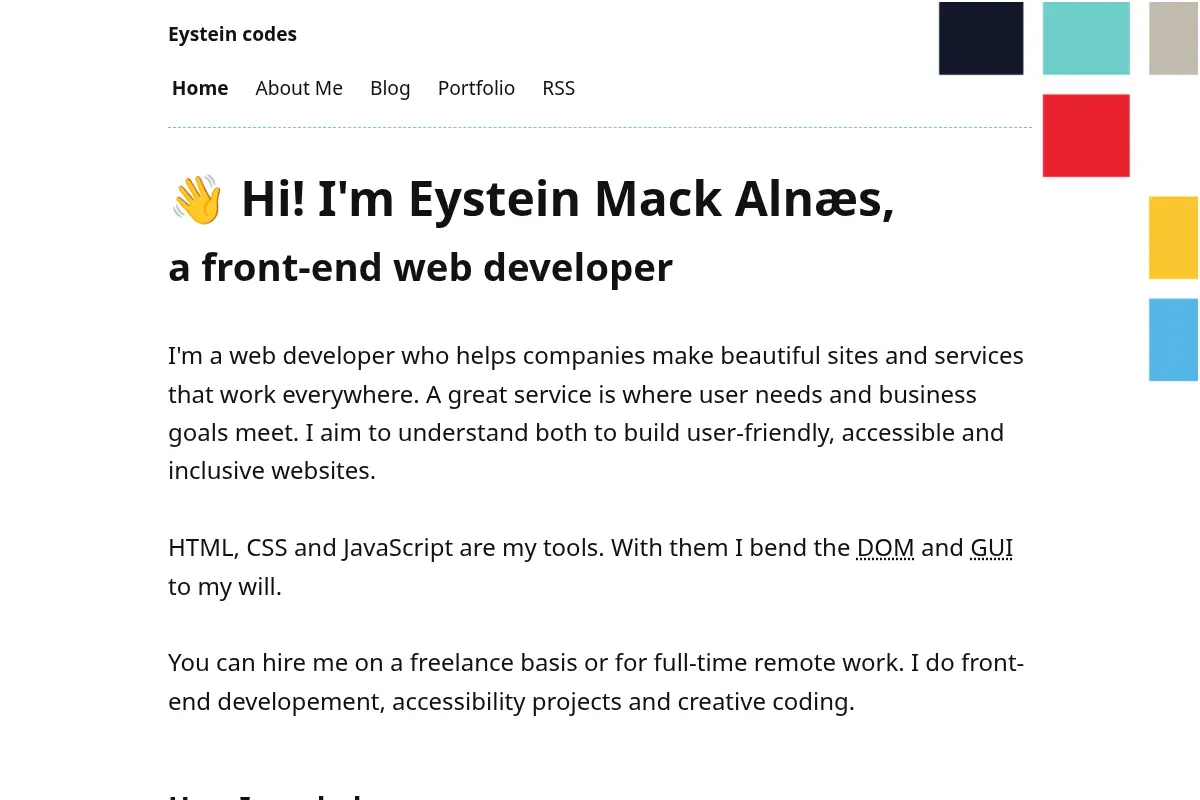Select the light blue color square
The height and width of the screenshot is (800, 1200).
tap(1174, 340)
